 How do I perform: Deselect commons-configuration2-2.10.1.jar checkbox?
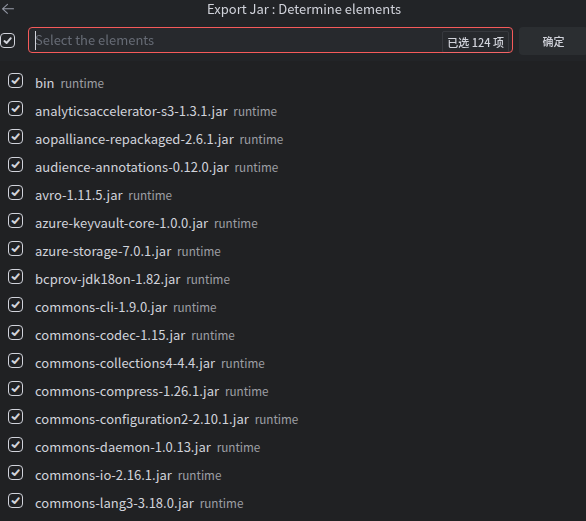tap(16, 417)
